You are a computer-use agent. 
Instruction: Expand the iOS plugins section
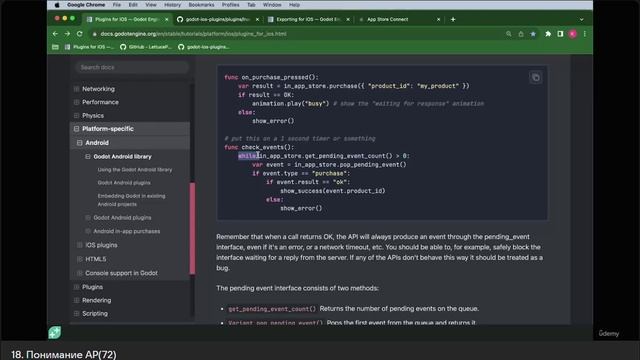click(x=80, y=245)
